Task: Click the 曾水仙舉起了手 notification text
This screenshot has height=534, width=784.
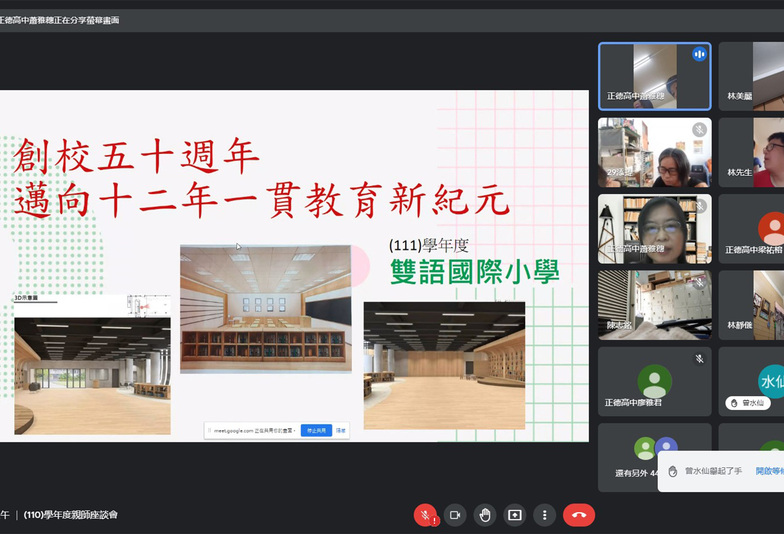Action: pyautogui.click(x=713, y=471)
